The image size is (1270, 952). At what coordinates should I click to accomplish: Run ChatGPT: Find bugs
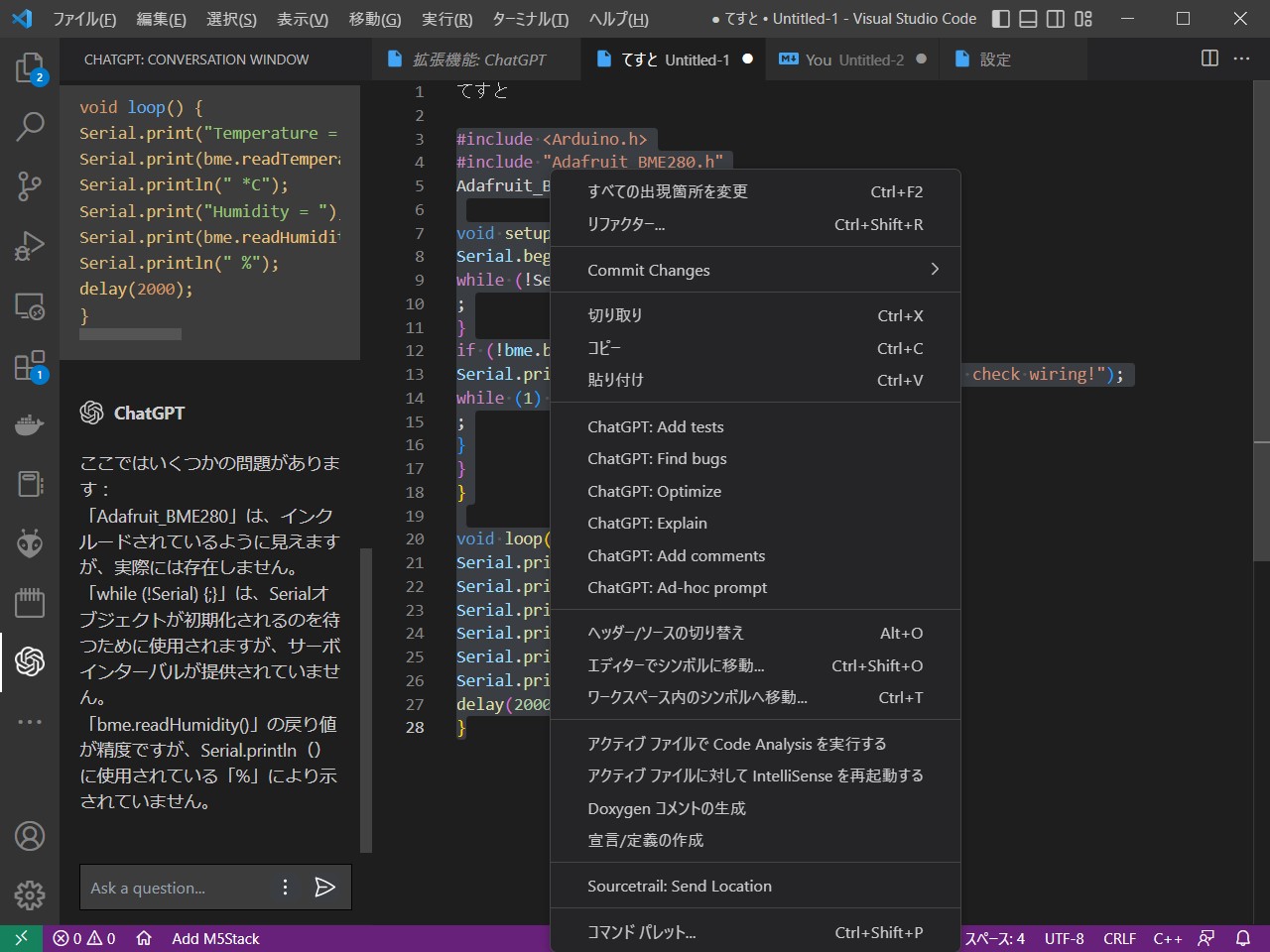pyautogui.click(x=756, y=458)
